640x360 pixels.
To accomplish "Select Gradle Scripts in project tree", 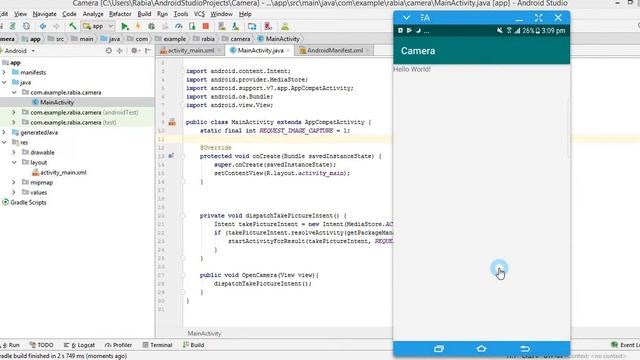I will (x=28, y=202).
